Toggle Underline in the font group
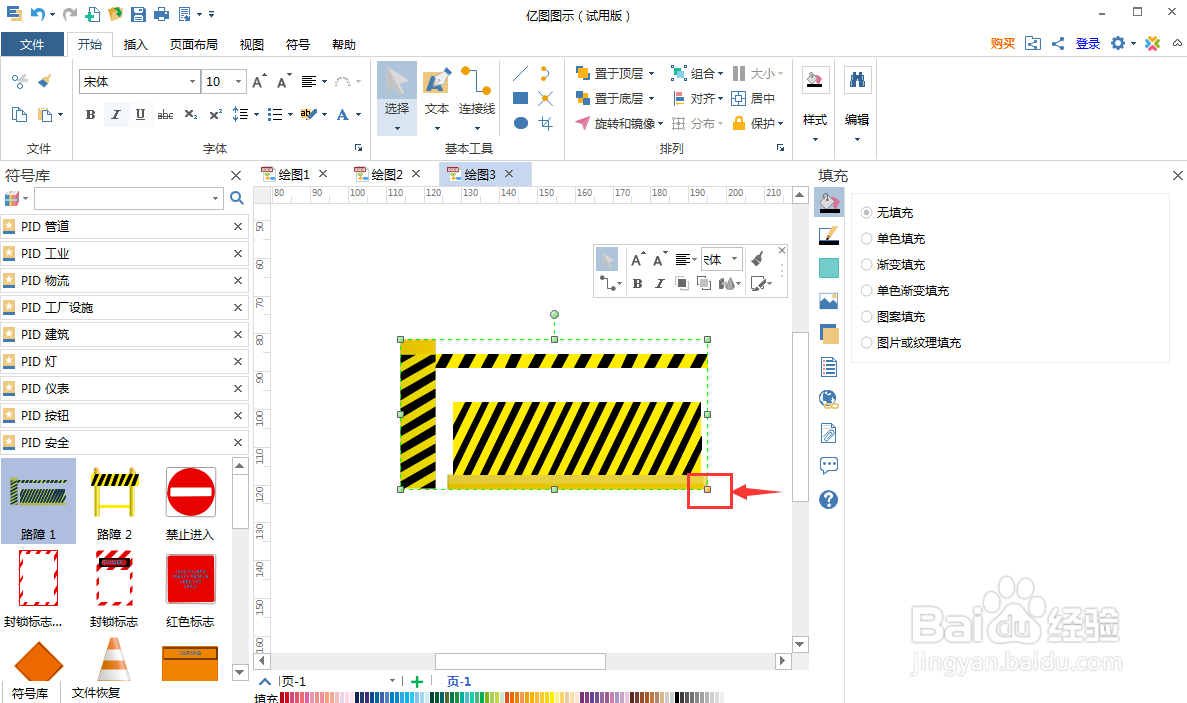This screenshot has height=703, width=1187. pos(140,114)
